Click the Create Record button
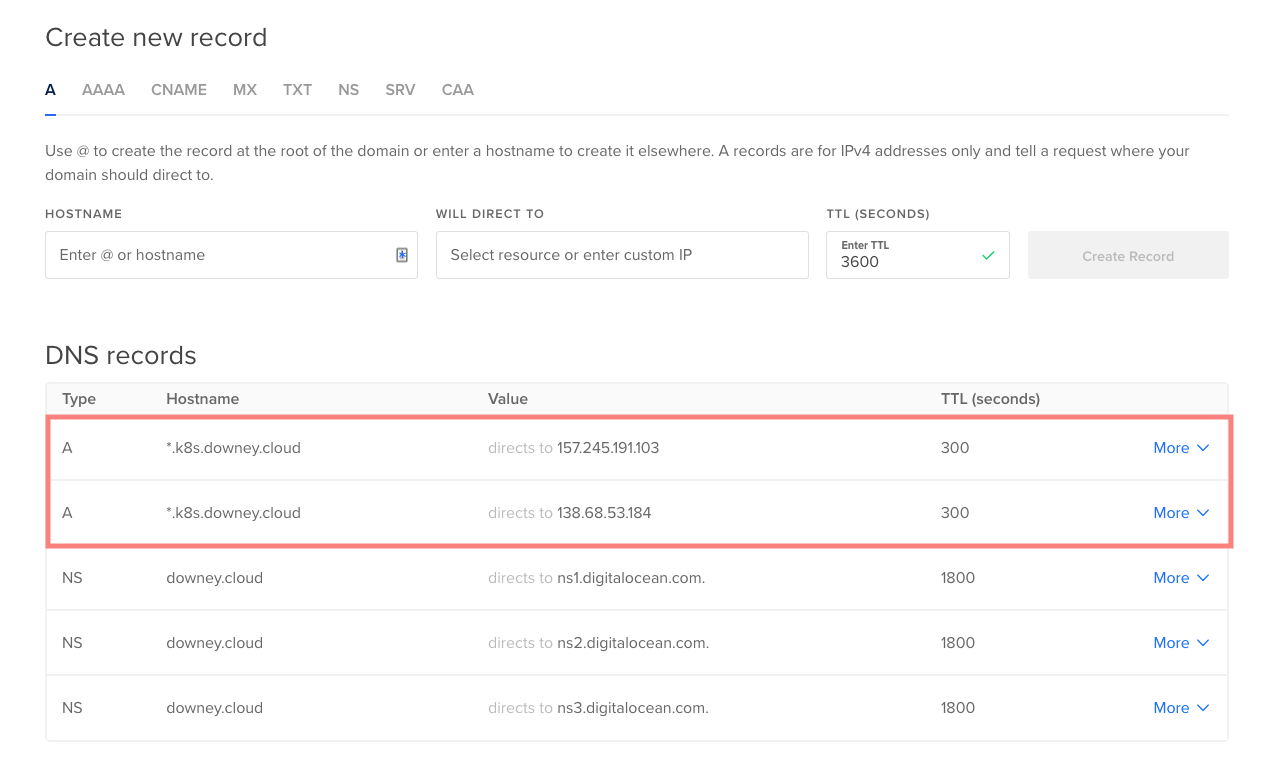 coord(1128,256)
